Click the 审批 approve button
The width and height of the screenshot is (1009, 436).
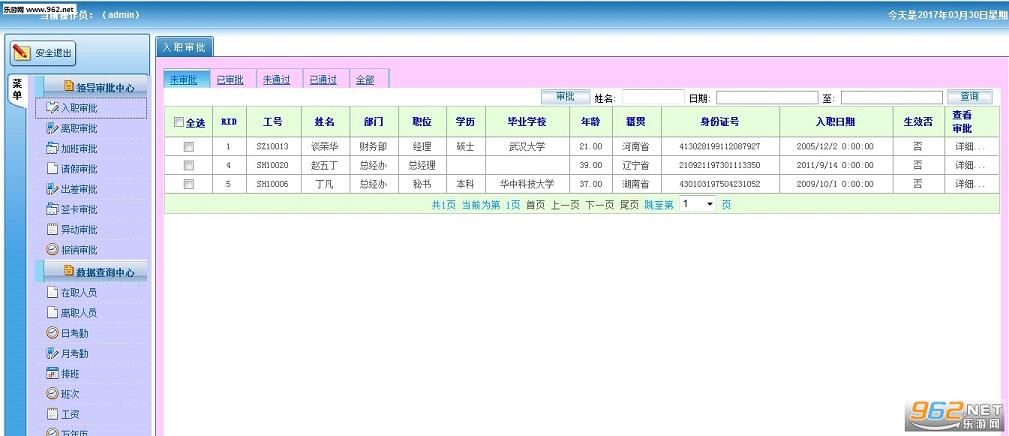[x=564, y=96]
